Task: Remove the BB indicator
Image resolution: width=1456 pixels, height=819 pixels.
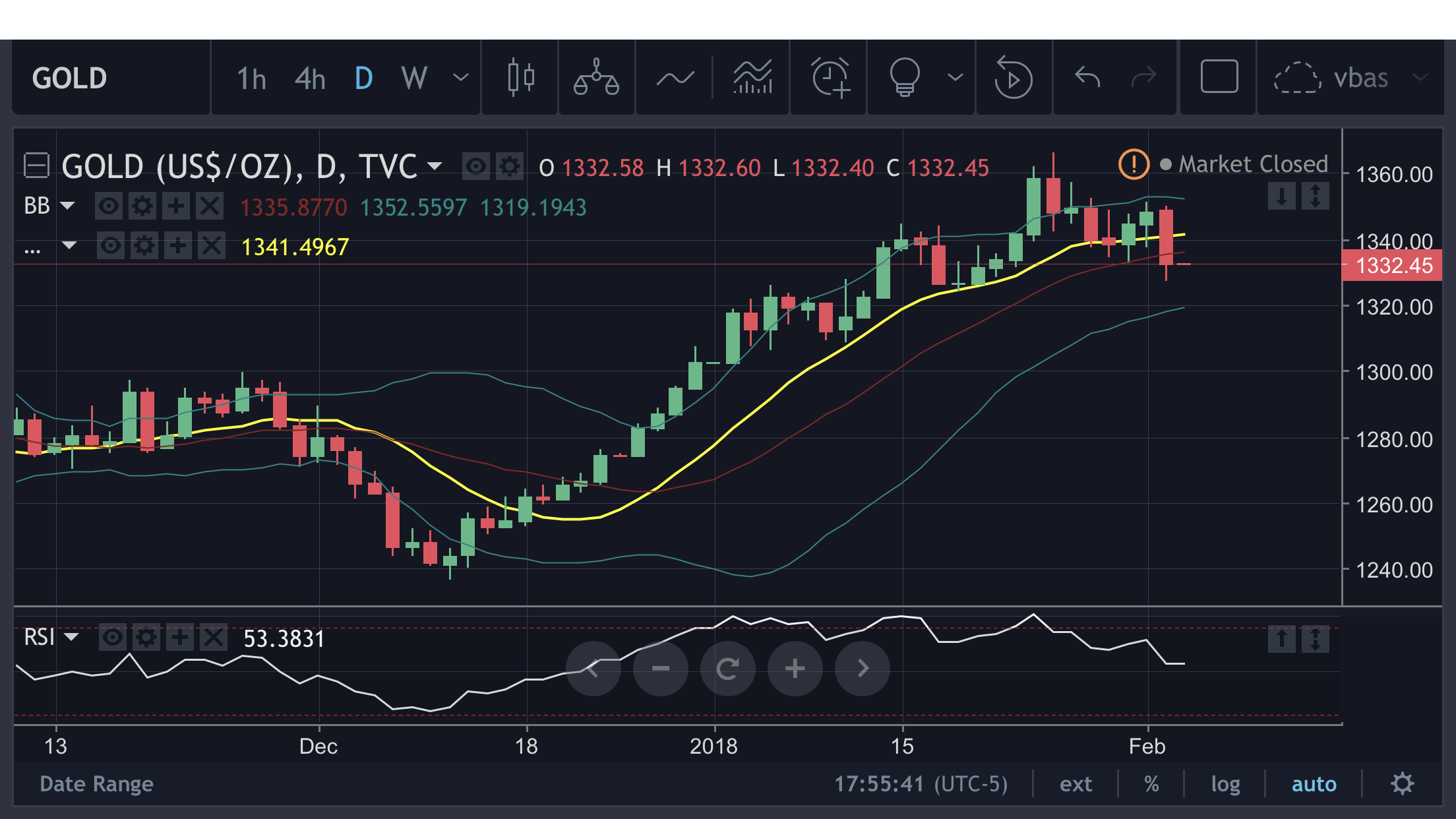Action: click(x=210, y=206)
